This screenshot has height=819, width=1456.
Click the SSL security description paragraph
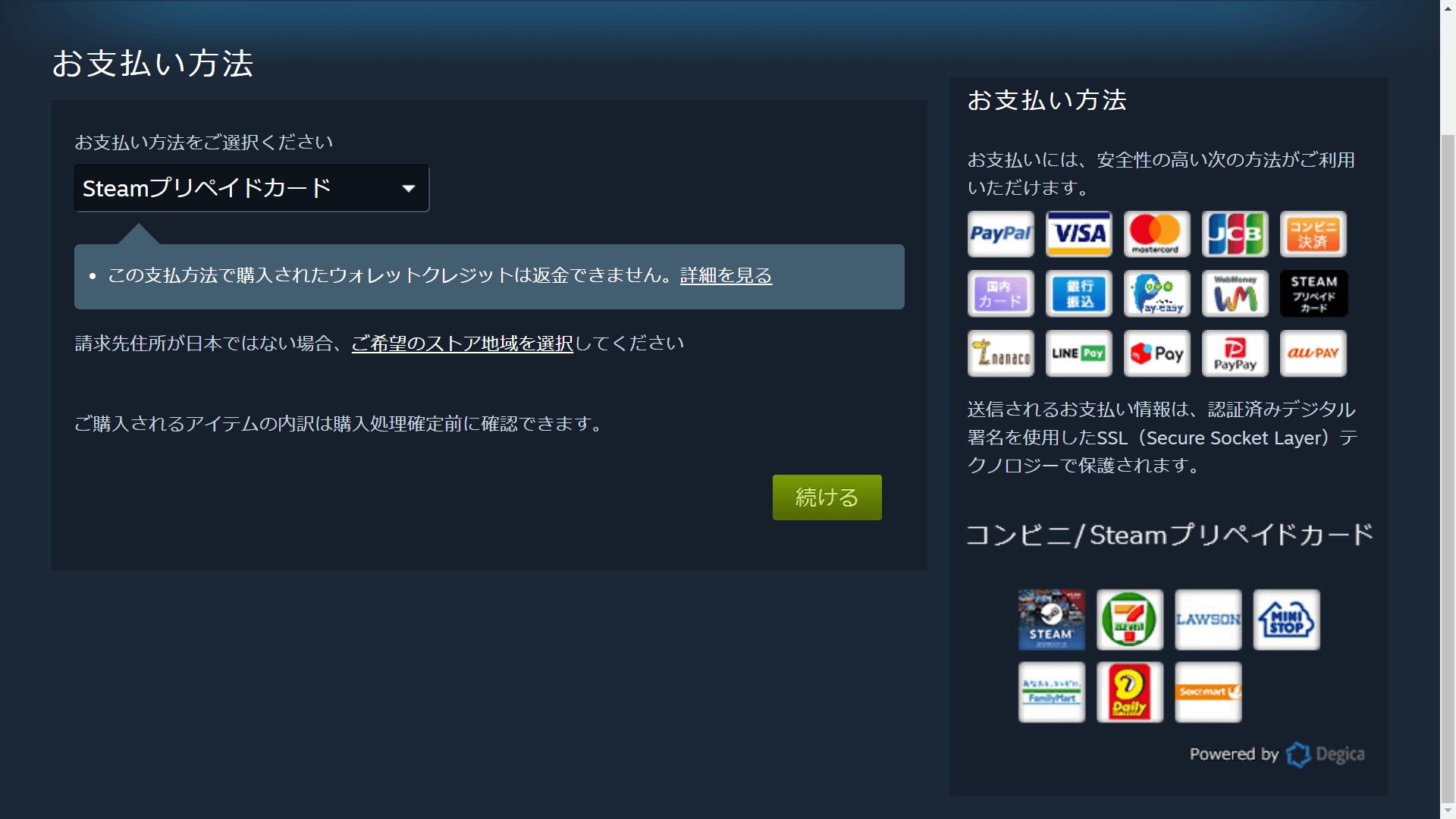(1163, 438)
